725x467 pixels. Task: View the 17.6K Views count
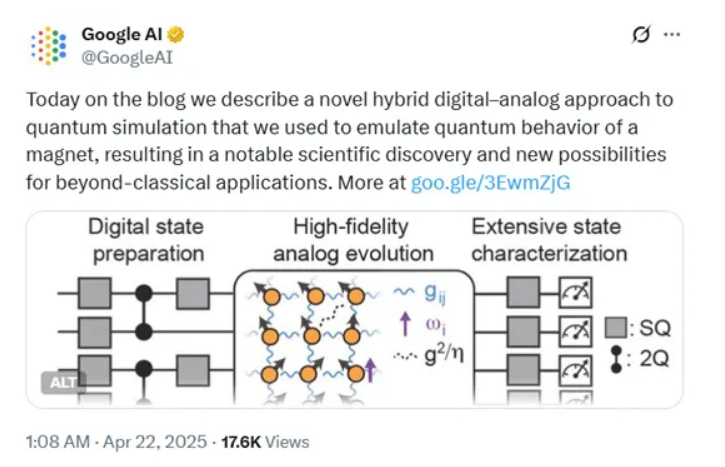click(x=265, y=442)
